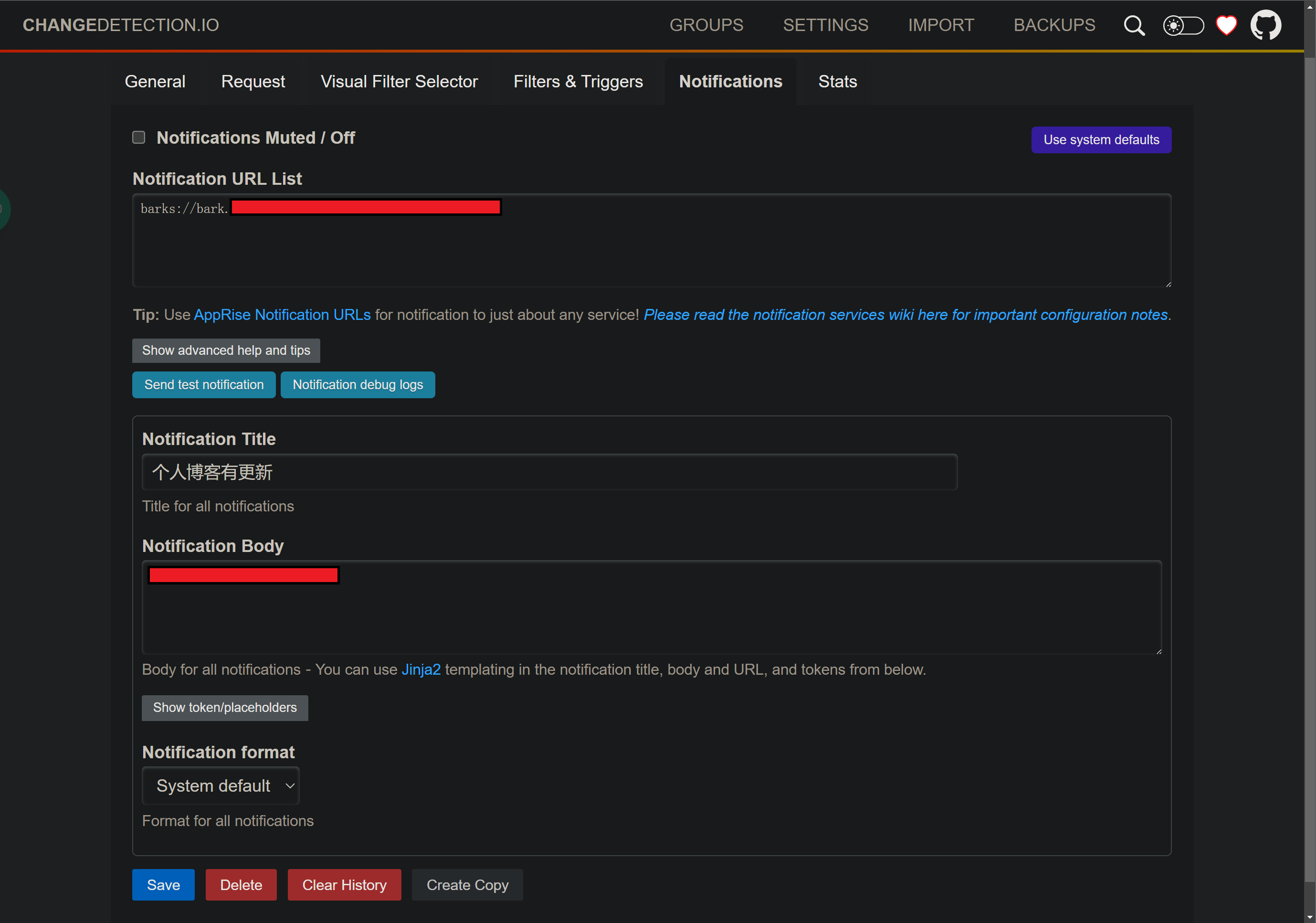Open the GitHub octocat icon
This screenshot has height=923, width=1316.
[x=1265, y=25]
